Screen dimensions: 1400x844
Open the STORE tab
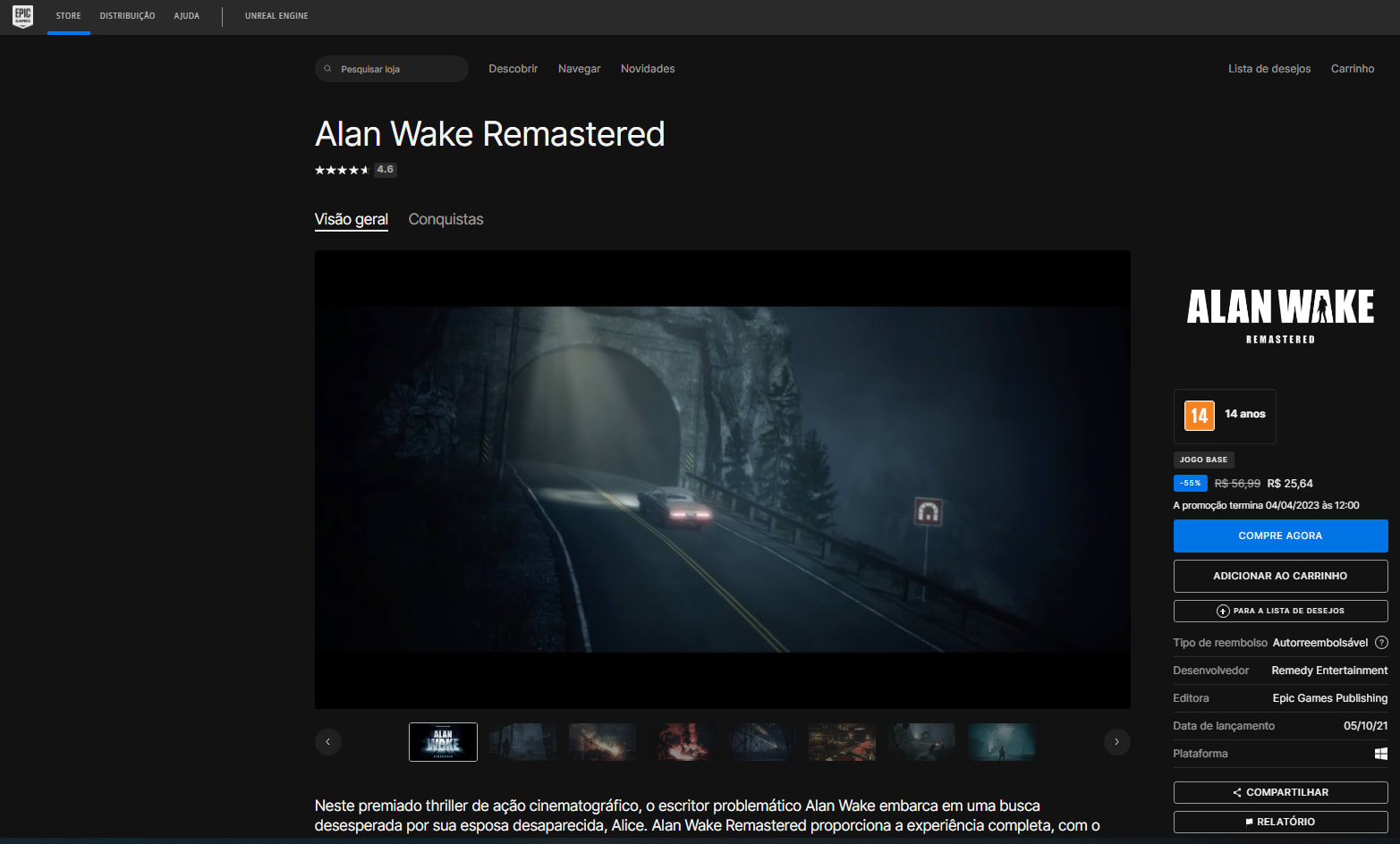pyautogui.click(x=69, y=16)
